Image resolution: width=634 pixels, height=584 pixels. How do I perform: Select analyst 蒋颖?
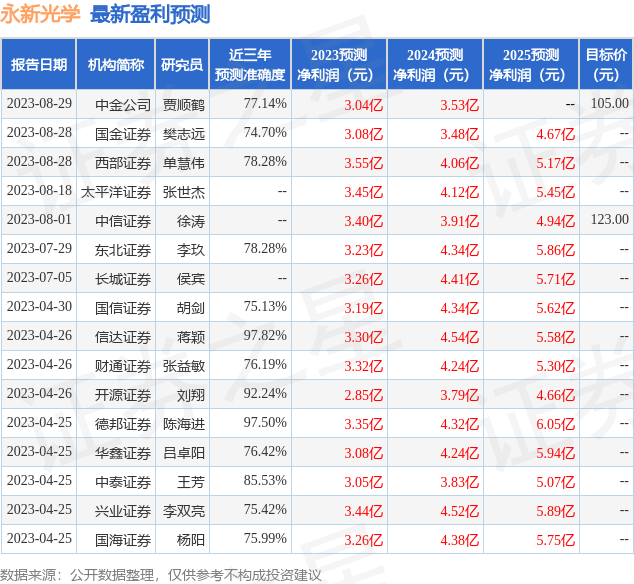[191, 337]
